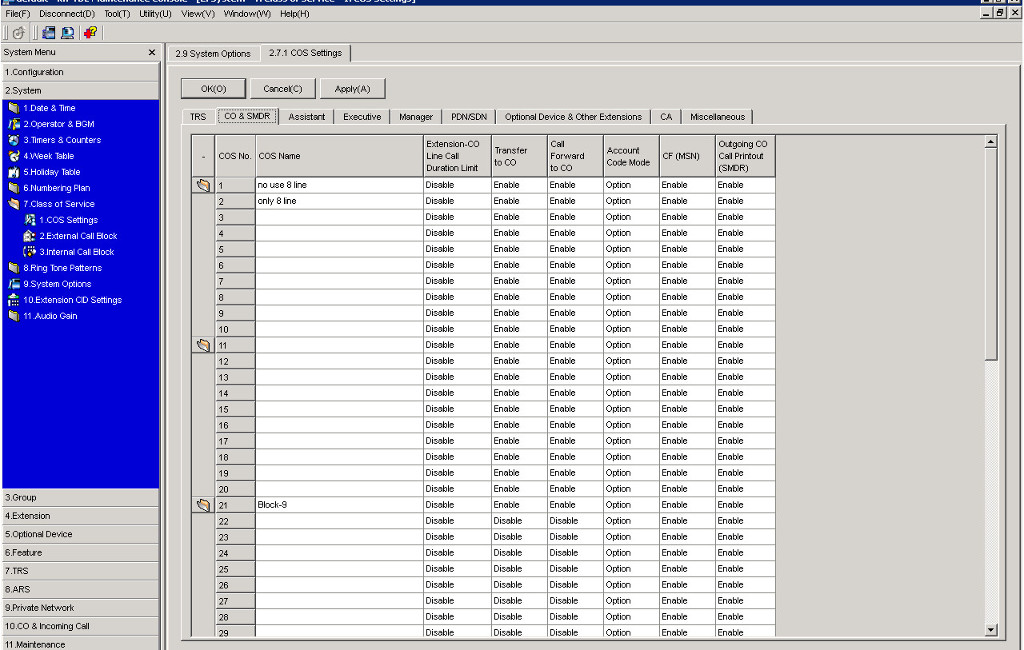The image size is (1024, 650).
Task: Select the 2.7.1 COS Settings tab
Action: [306, 53]
